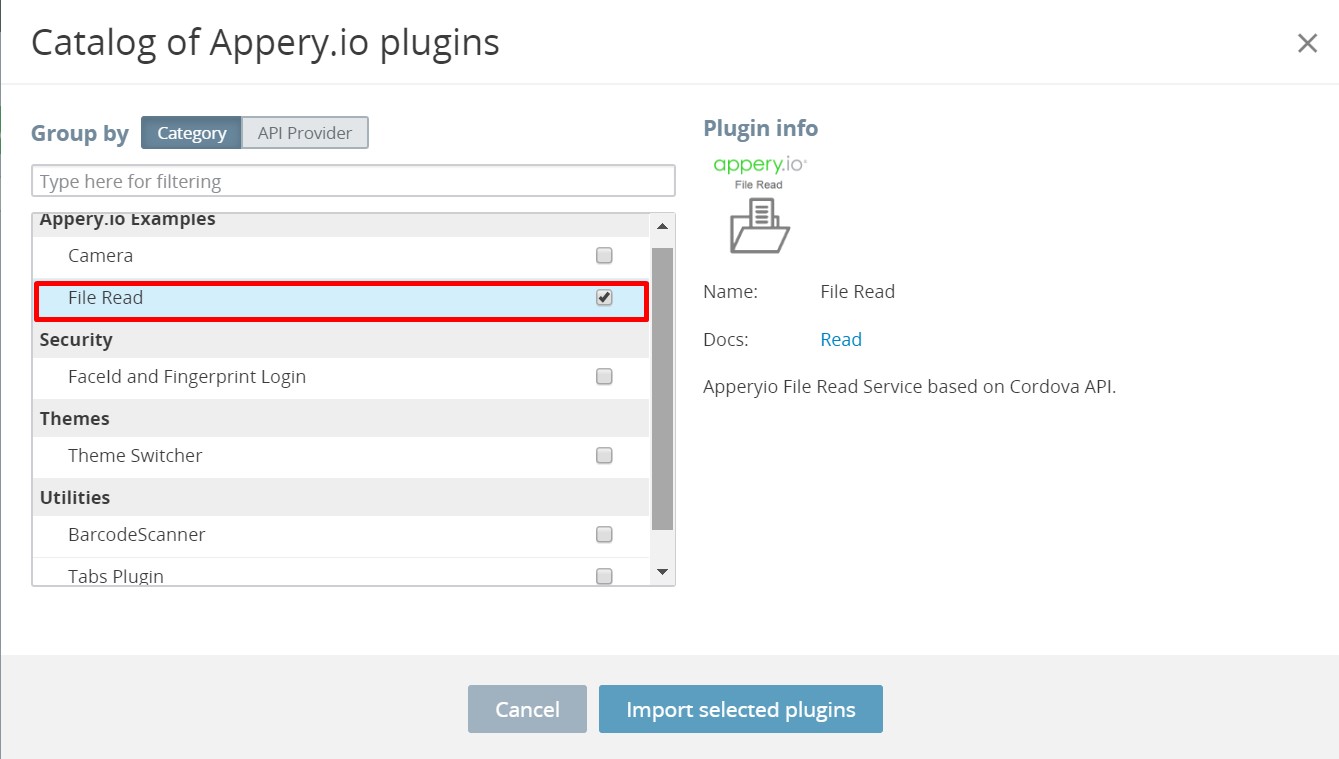Screen dimensions: 1339x759
Task: Click the plugin filter text field
Action: [x=353, y=181]
